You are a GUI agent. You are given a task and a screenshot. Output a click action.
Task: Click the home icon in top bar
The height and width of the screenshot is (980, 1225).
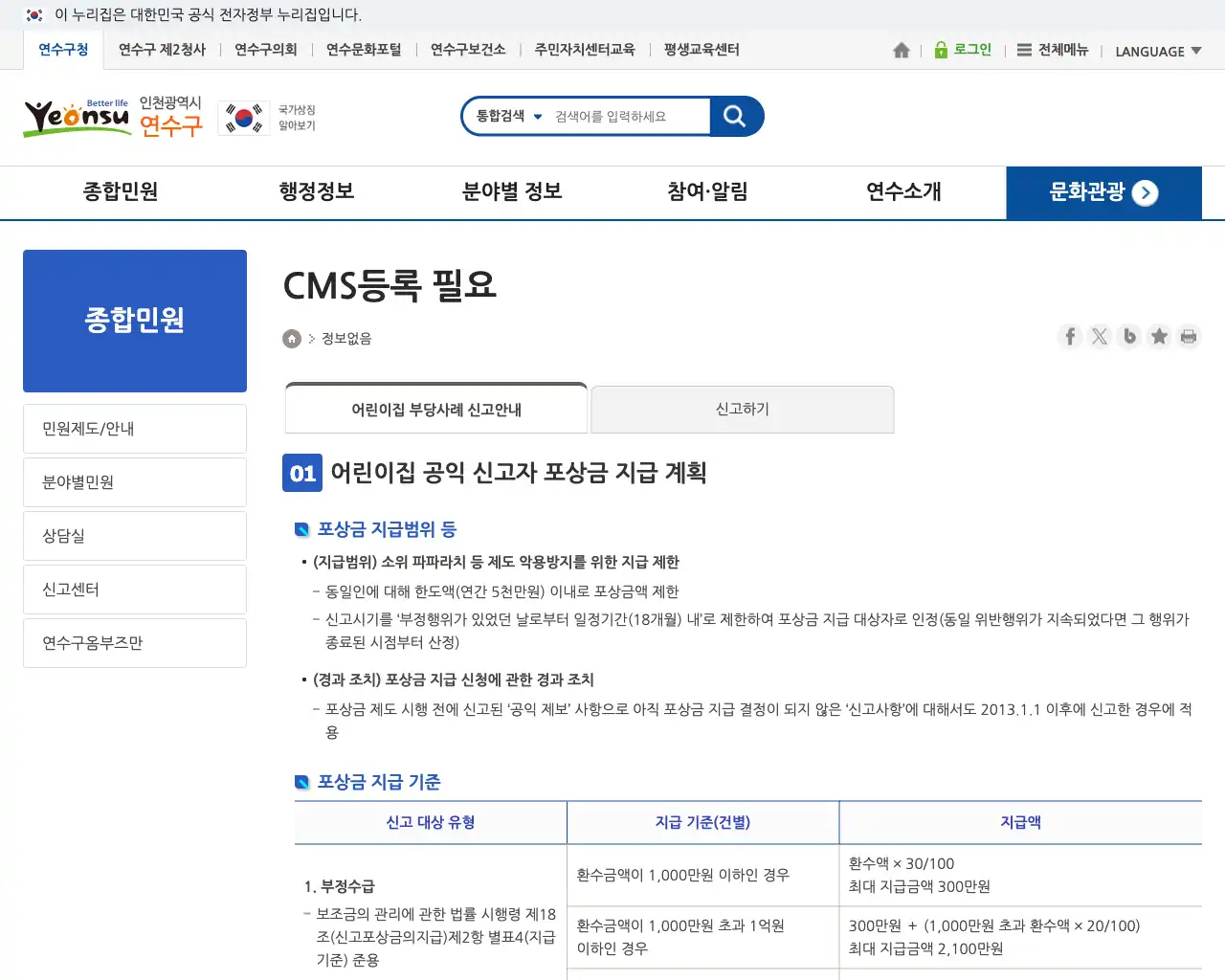pyautogui.click(x=901, y=51)
